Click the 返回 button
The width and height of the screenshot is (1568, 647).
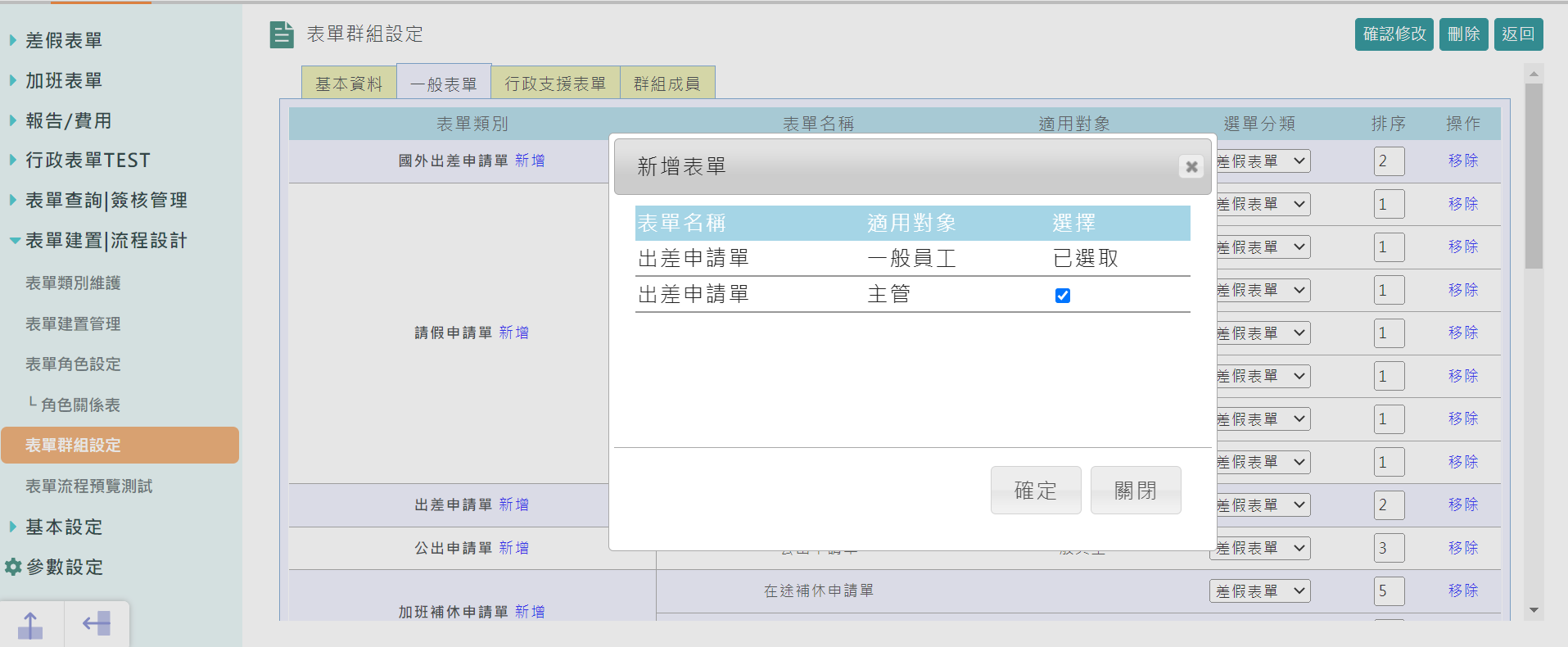tap(1519, 34)
